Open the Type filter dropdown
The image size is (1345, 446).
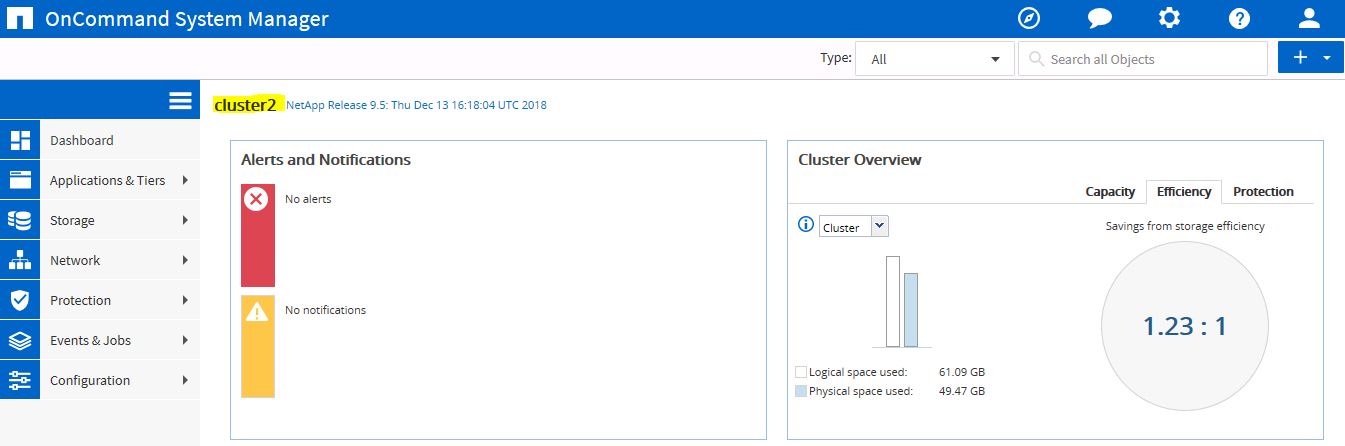(x=935, y=59)
